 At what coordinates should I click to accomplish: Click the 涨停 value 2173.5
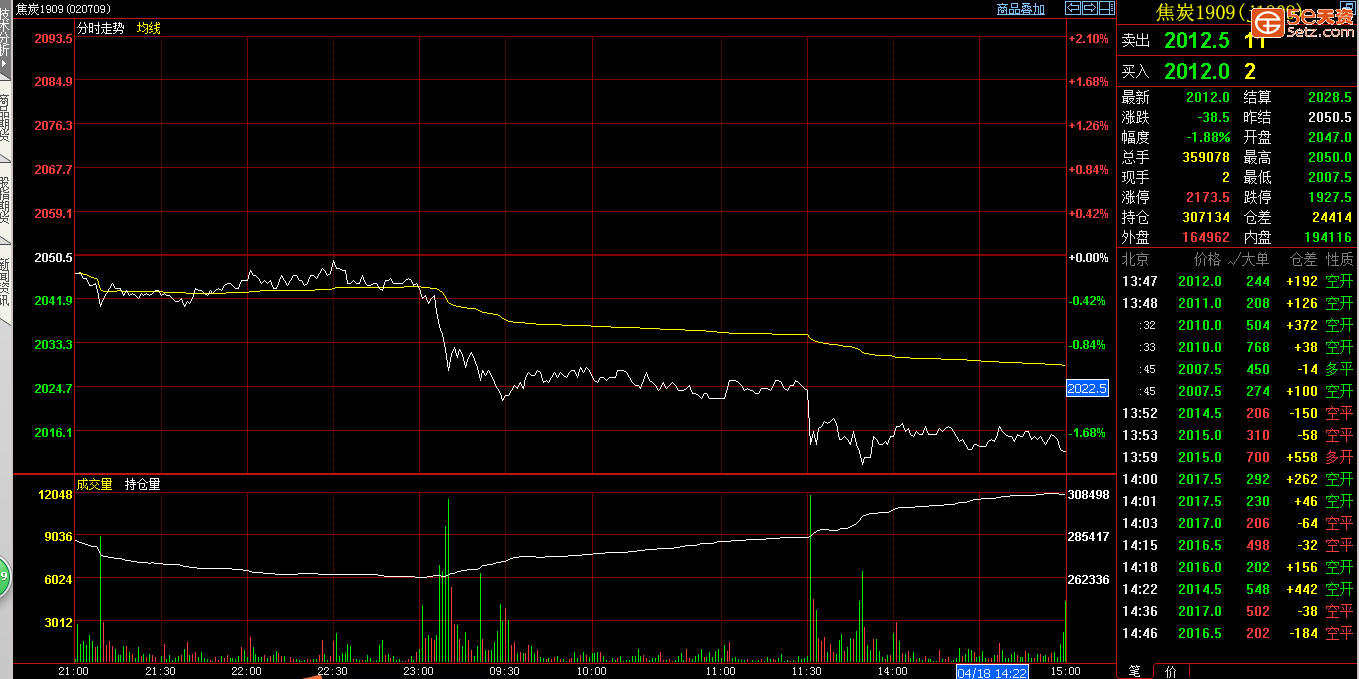pos(1208,197)
